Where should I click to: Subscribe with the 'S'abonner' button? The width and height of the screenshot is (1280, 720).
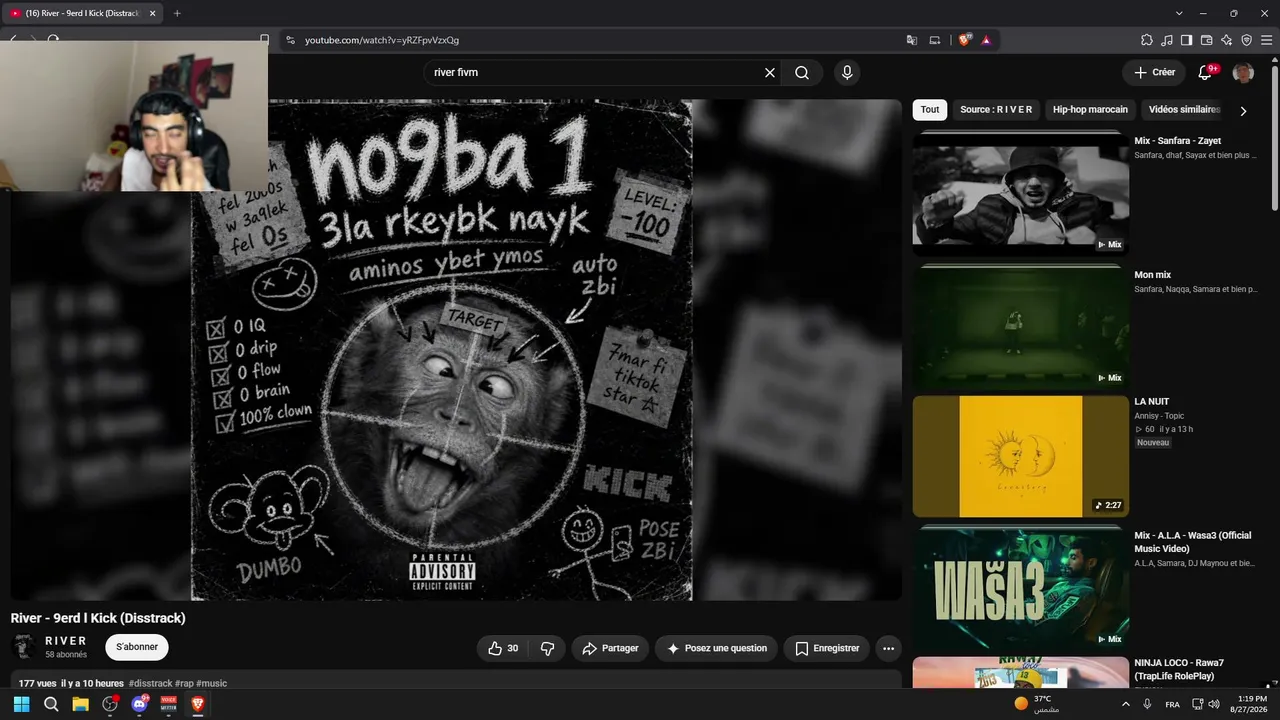(137, 647)
